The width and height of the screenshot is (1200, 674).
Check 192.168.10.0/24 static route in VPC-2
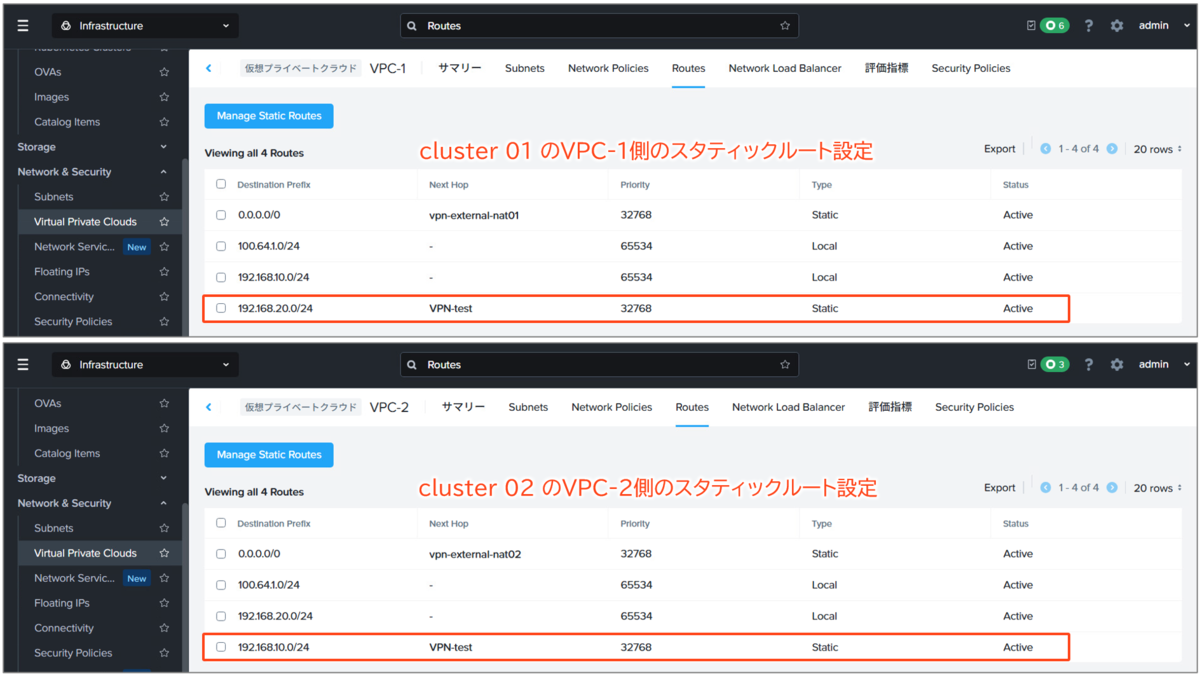(221, 647)
